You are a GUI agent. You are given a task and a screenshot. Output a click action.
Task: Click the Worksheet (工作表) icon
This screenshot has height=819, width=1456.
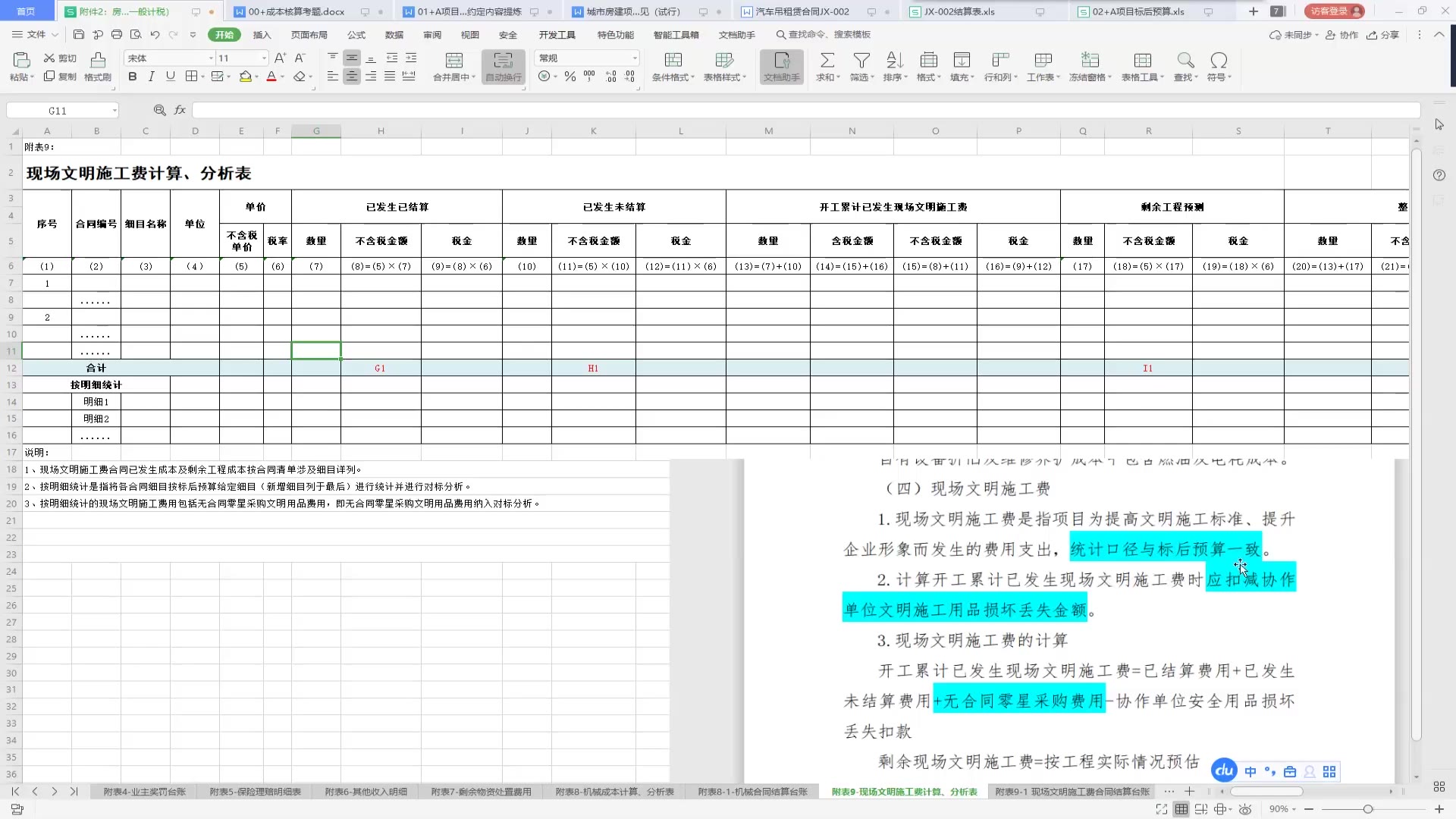[x=1043, y=61]
